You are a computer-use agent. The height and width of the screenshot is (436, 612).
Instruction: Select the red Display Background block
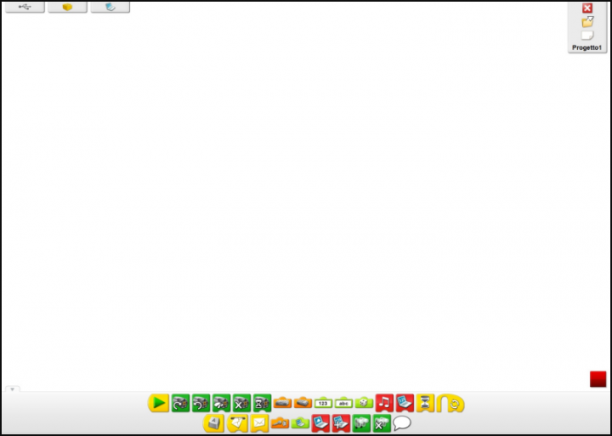[321, 424]
